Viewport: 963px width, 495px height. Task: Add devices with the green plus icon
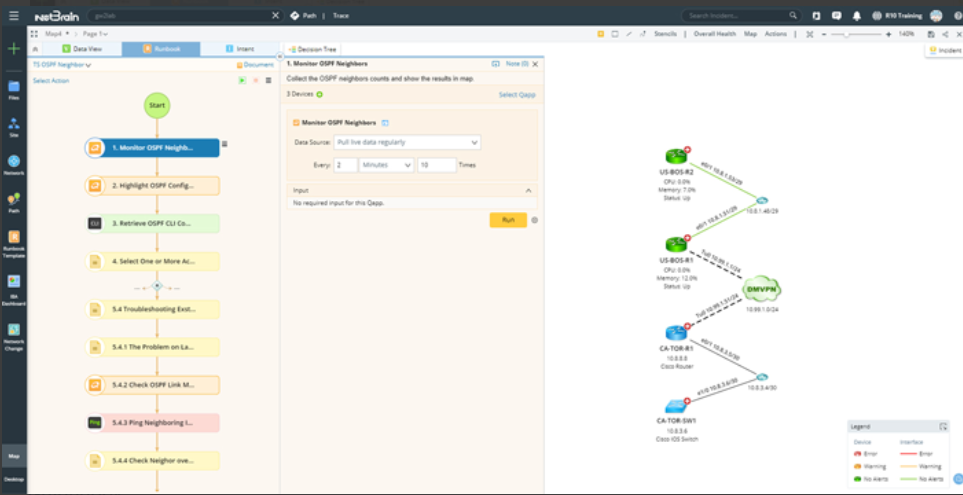point(319,95)
